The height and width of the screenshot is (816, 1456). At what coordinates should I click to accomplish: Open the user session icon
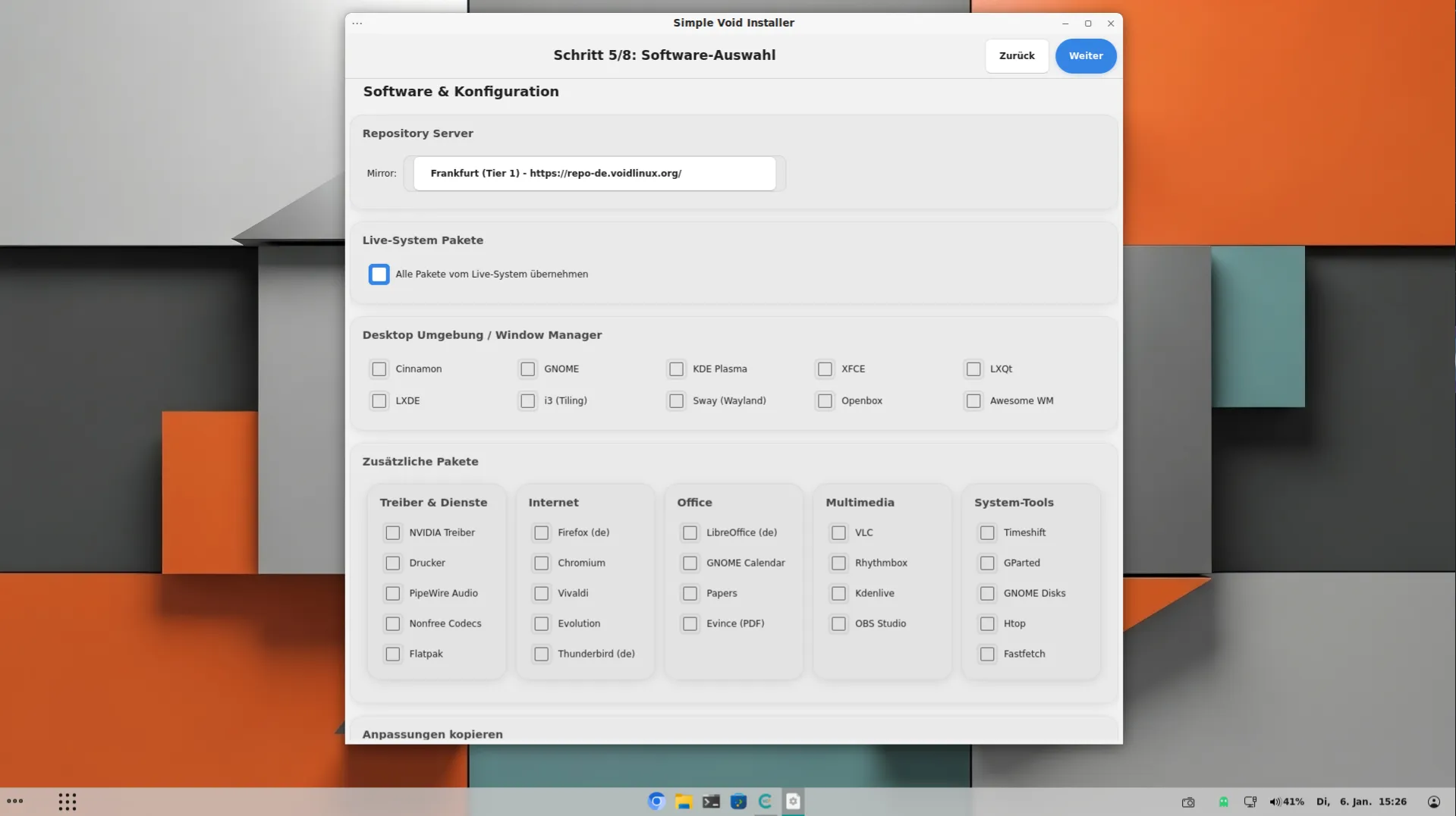point(1433,802)
